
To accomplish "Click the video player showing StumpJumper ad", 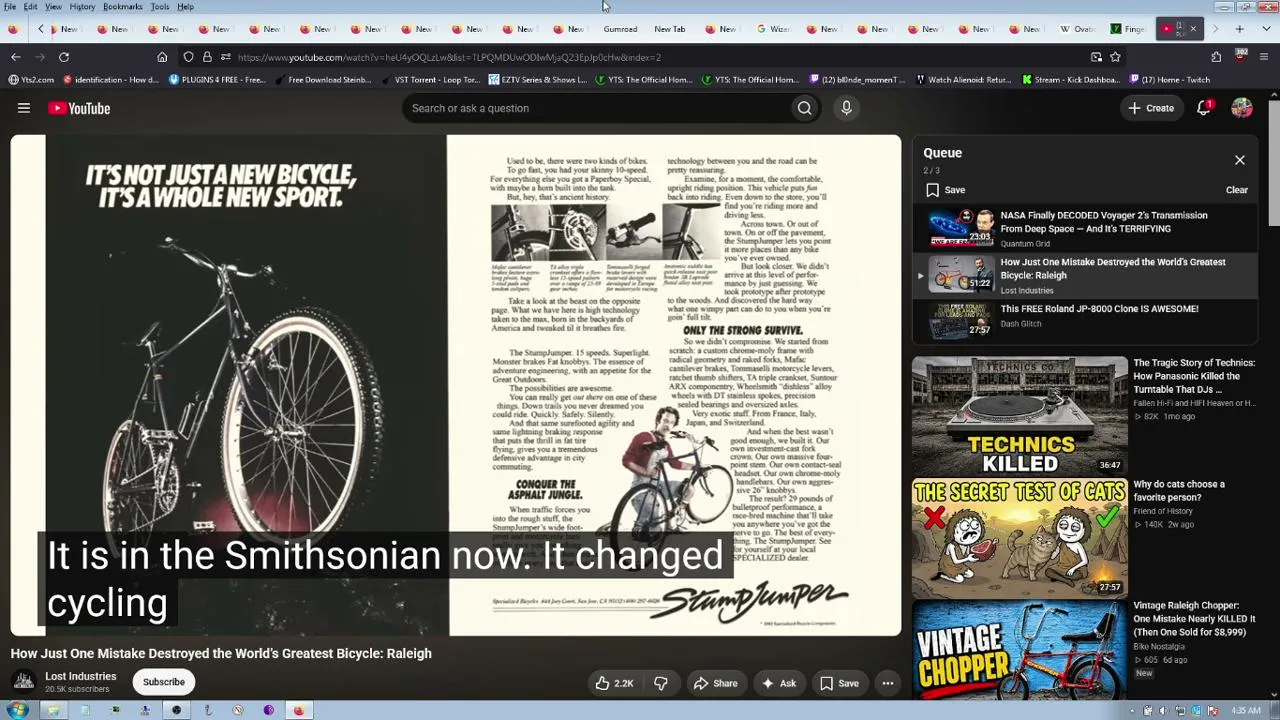I will tap(456, 386).
